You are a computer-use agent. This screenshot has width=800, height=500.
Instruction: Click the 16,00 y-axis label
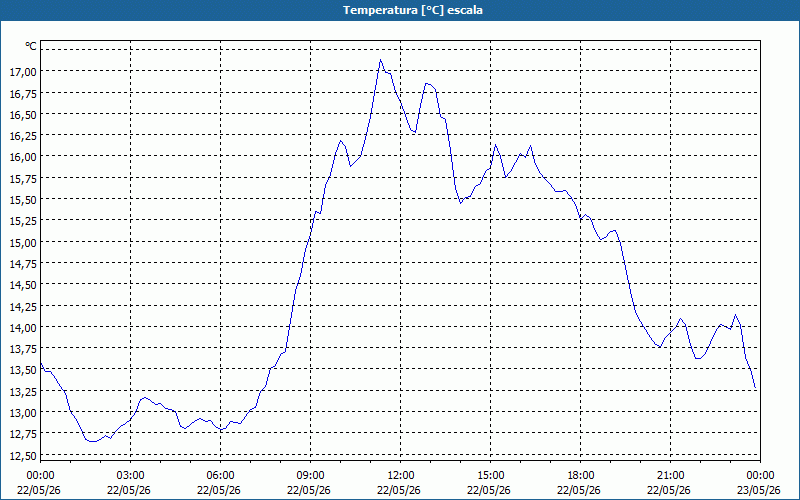[23, 157]
